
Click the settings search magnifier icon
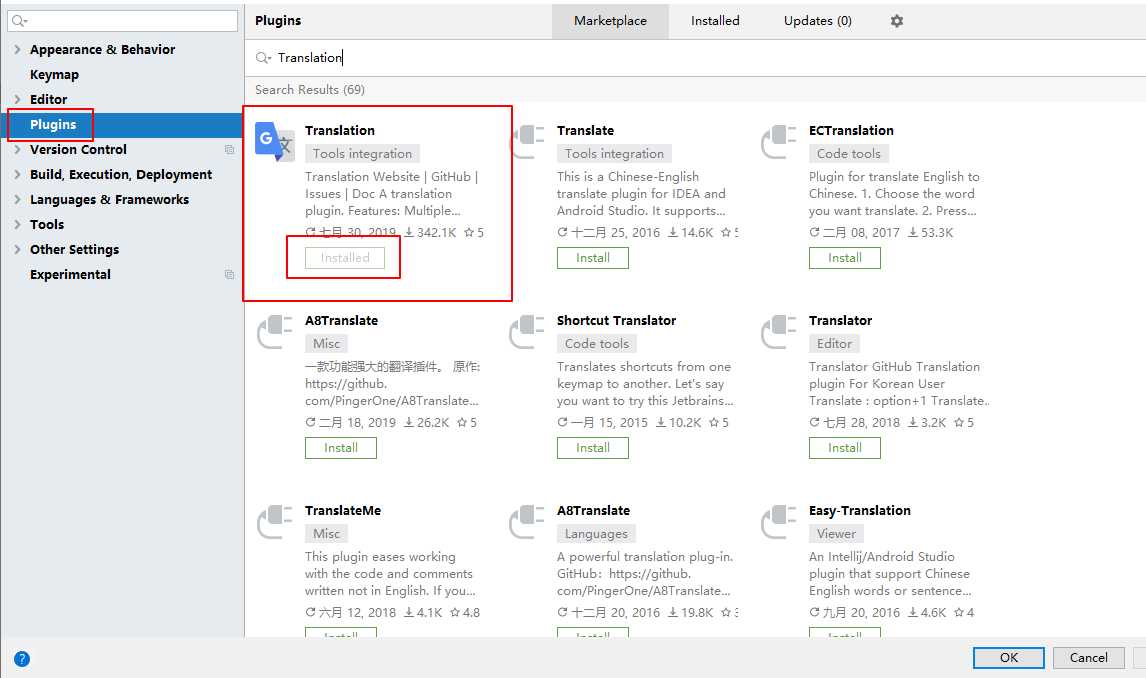coord(19,20)
